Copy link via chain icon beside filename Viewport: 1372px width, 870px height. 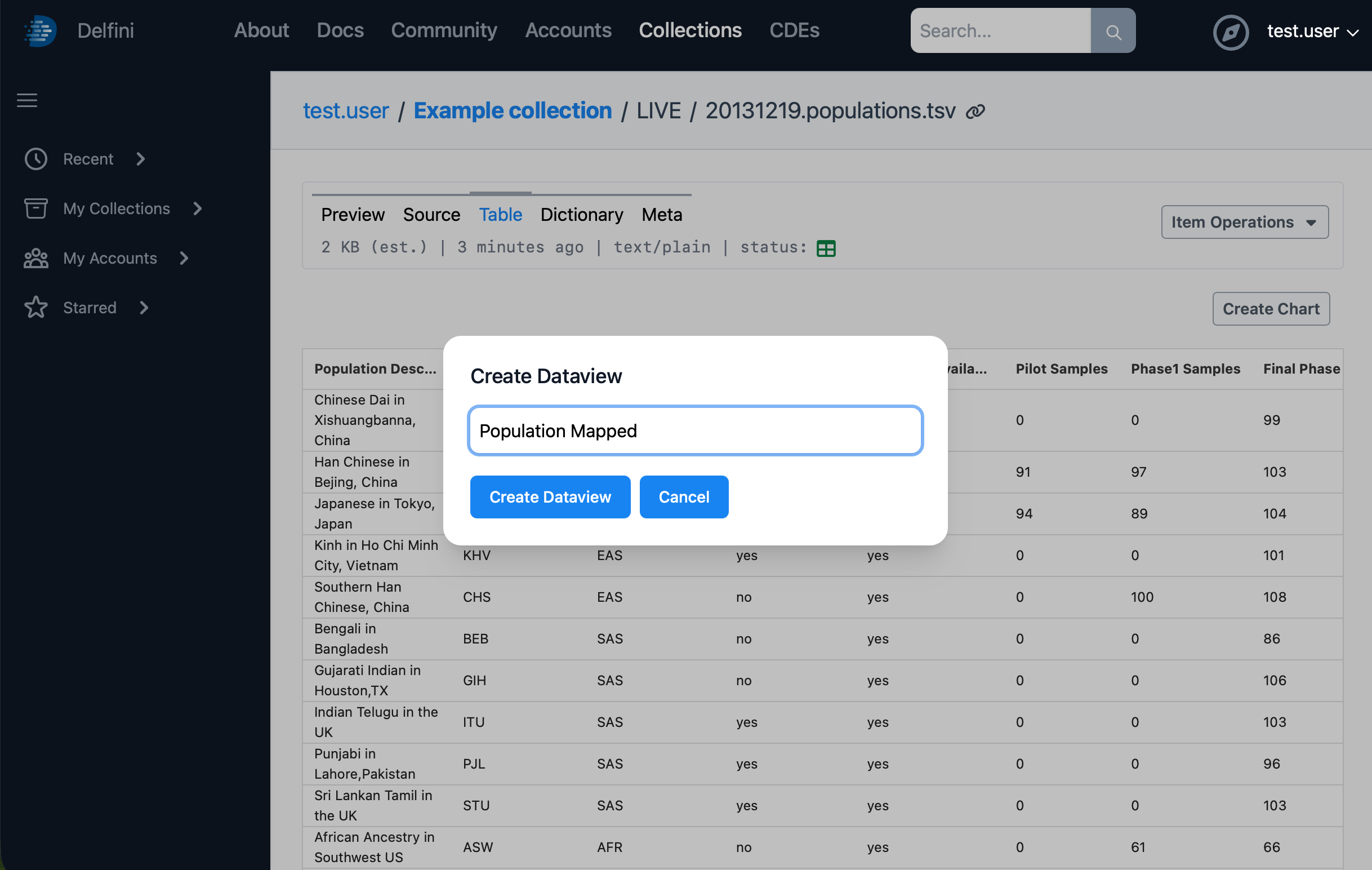coord(975,111)
